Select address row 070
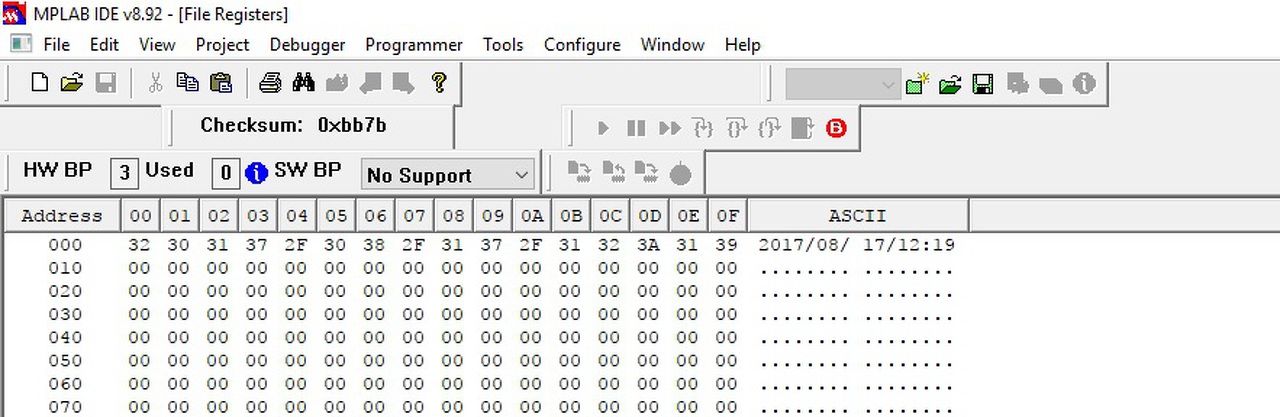 click(x=65, y=406)
